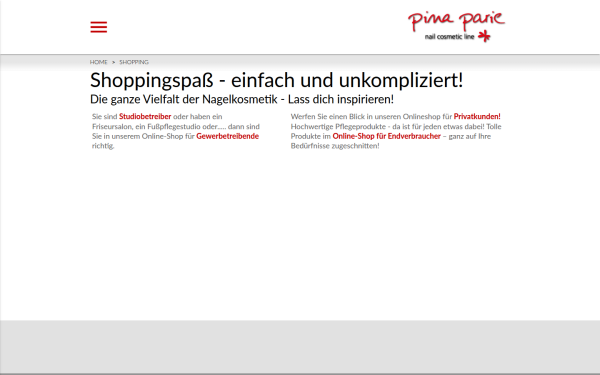Click text 'Friseursalon, ein Fußpflegestudio oder'

(x=155, y=126)
